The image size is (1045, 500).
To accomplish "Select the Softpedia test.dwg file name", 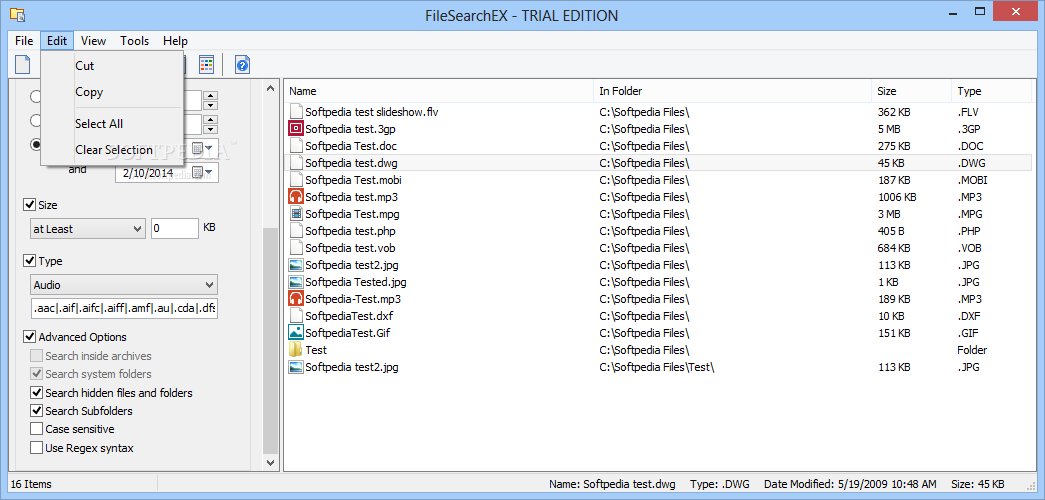I will tap(352, 163).
